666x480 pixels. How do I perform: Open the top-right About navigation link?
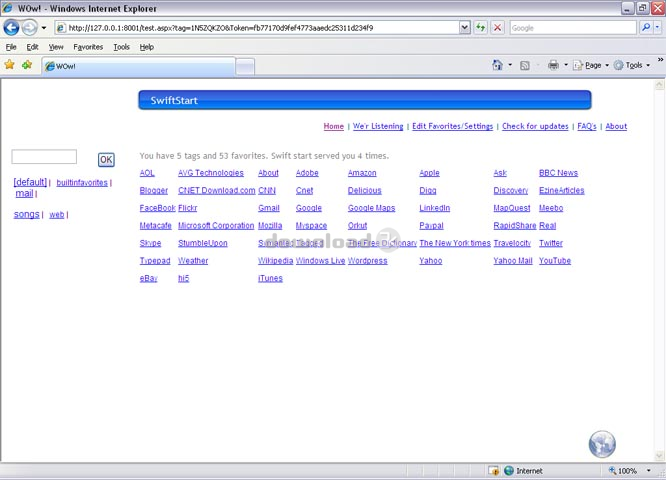[616, 126]
